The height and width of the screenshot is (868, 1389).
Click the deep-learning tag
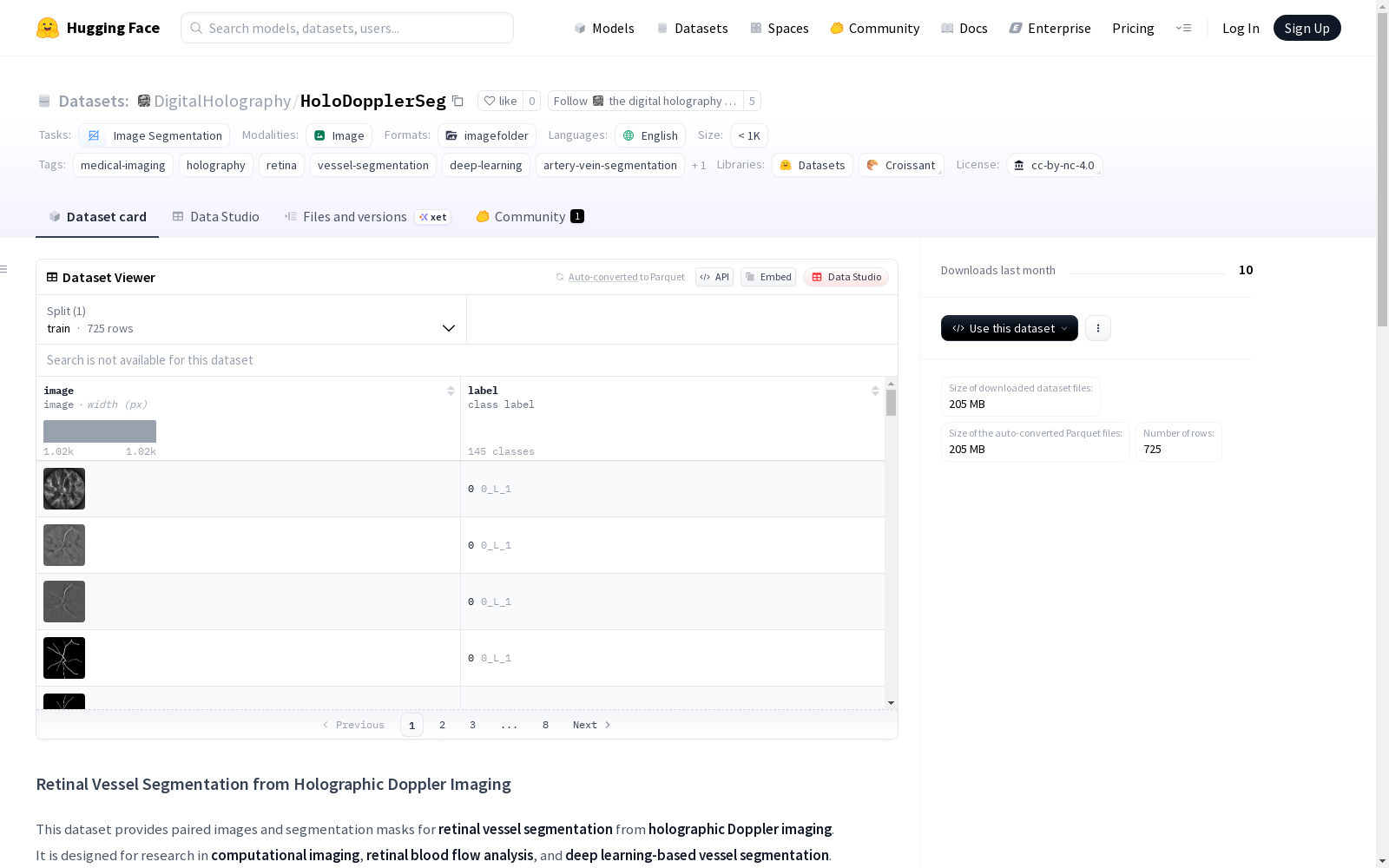coord(486,165)
